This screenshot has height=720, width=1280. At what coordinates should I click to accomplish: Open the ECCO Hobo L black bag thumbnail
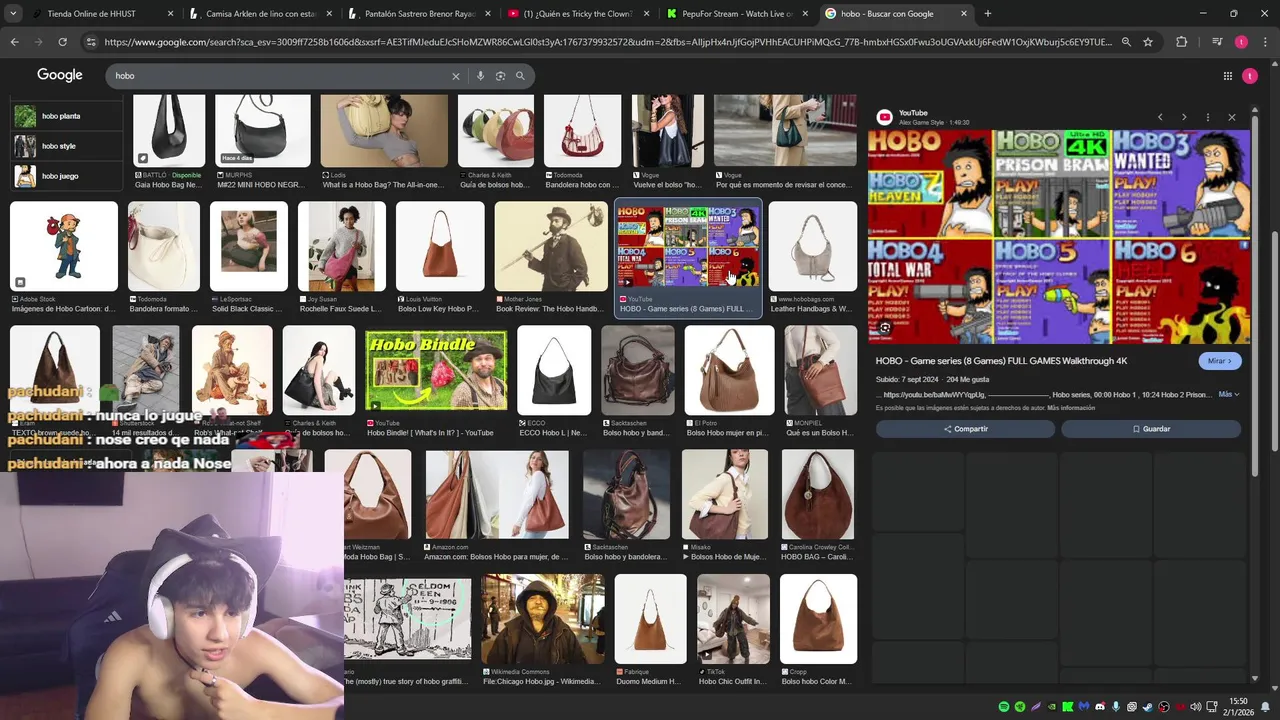pos(554,371)
